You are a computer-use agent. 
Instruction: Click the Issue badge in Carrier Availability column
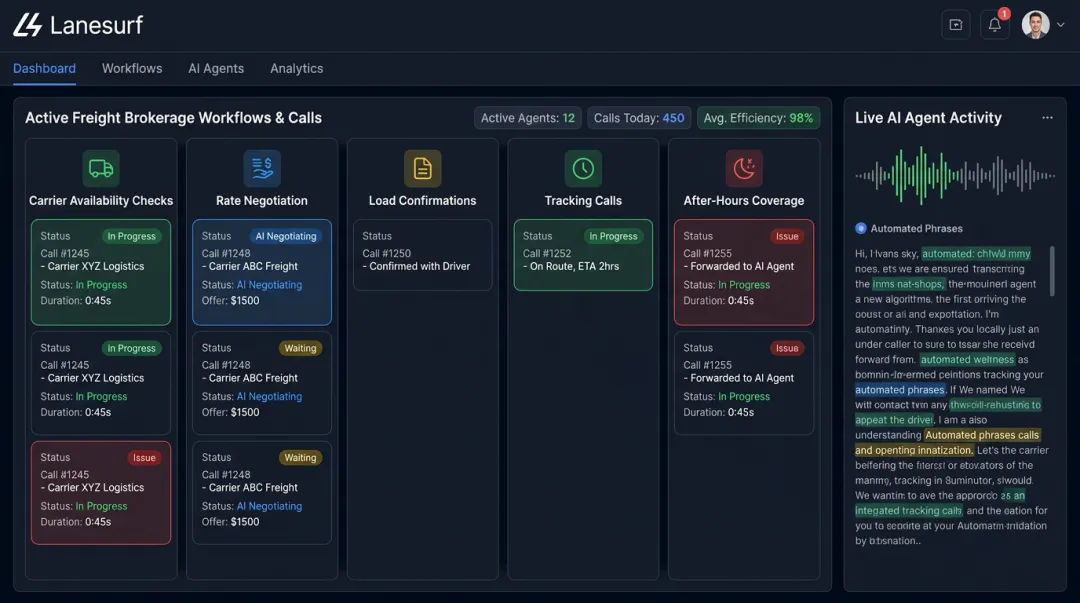point(144,458)
